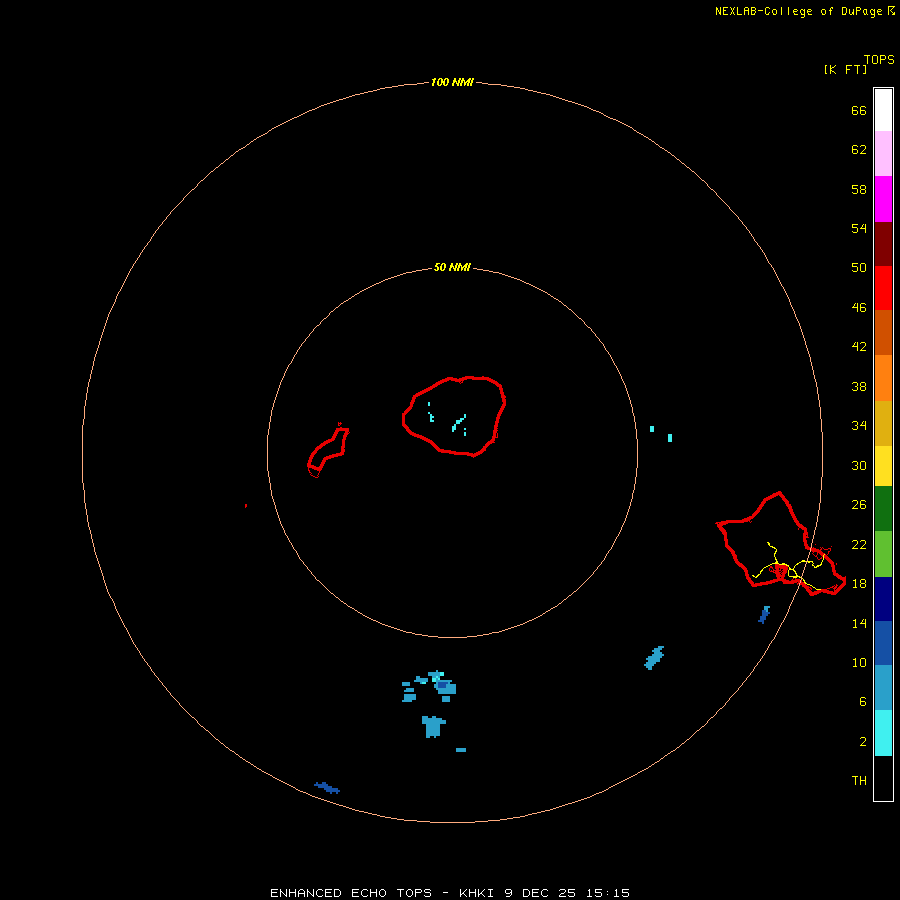Viewport: 900px width, 900px height.
Task: Click the dark blue echo near the bottom ring edge
Action: click(x=327, y=787)
